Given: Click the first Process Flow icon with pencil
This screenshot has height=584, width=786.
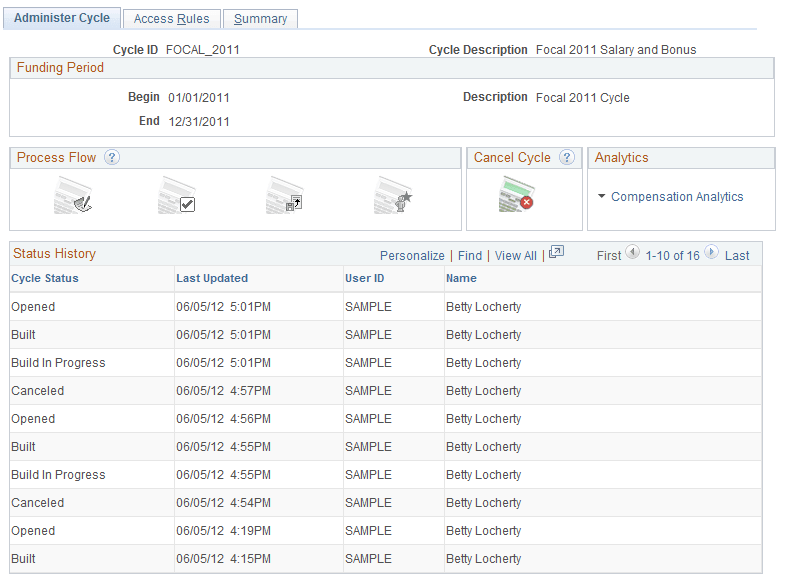Looking at the screenshot, I should tap(73, 196).
